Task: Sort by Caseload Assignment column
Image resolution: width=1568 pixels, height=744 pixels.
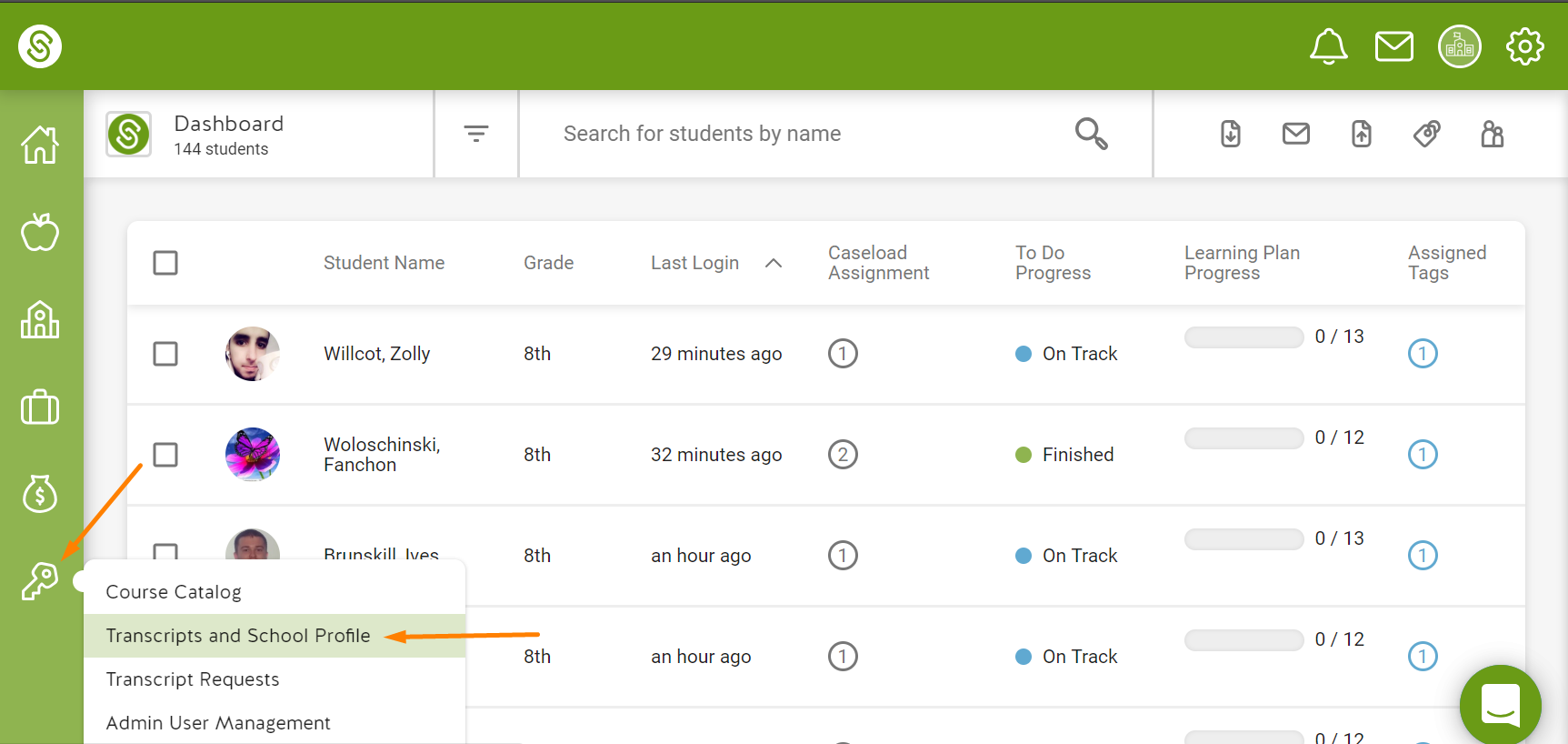Action: click(878, 263)
